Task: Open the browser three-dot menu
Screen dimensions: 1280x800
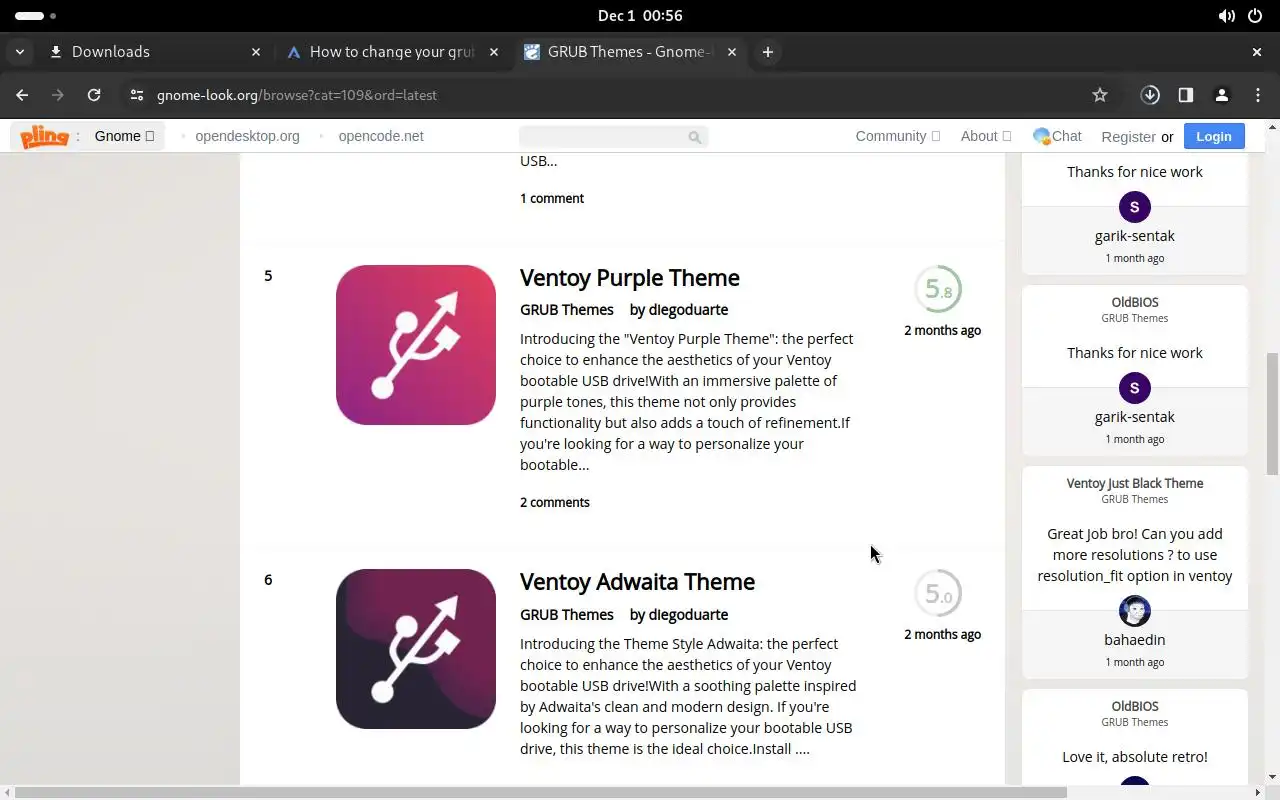Action: (x=1258, y=95)
